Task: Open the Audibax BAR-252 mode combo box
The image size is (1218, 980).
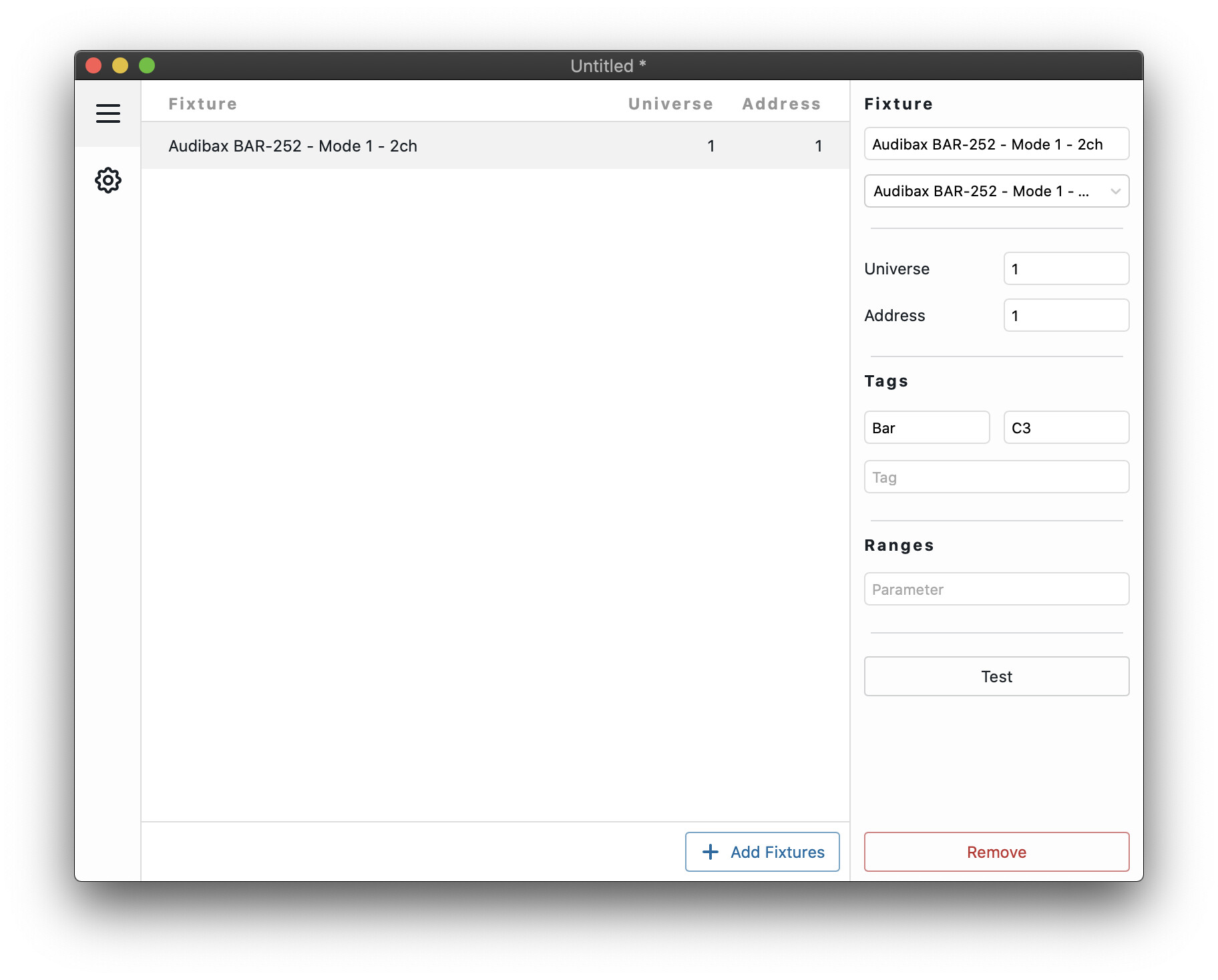Action: point(988,192)
